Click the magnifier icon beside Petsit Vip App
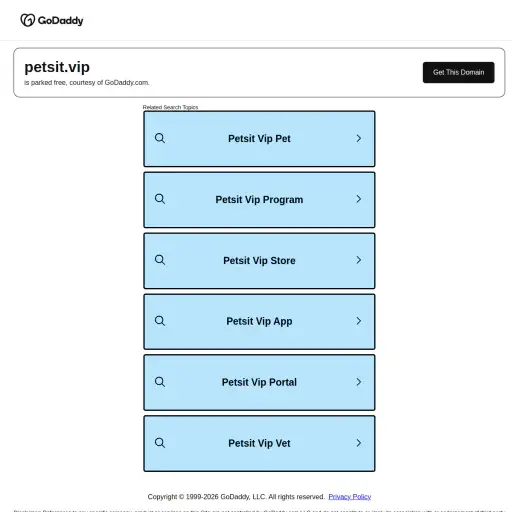This screenshot has width=512, height=512. coord(160,321)
